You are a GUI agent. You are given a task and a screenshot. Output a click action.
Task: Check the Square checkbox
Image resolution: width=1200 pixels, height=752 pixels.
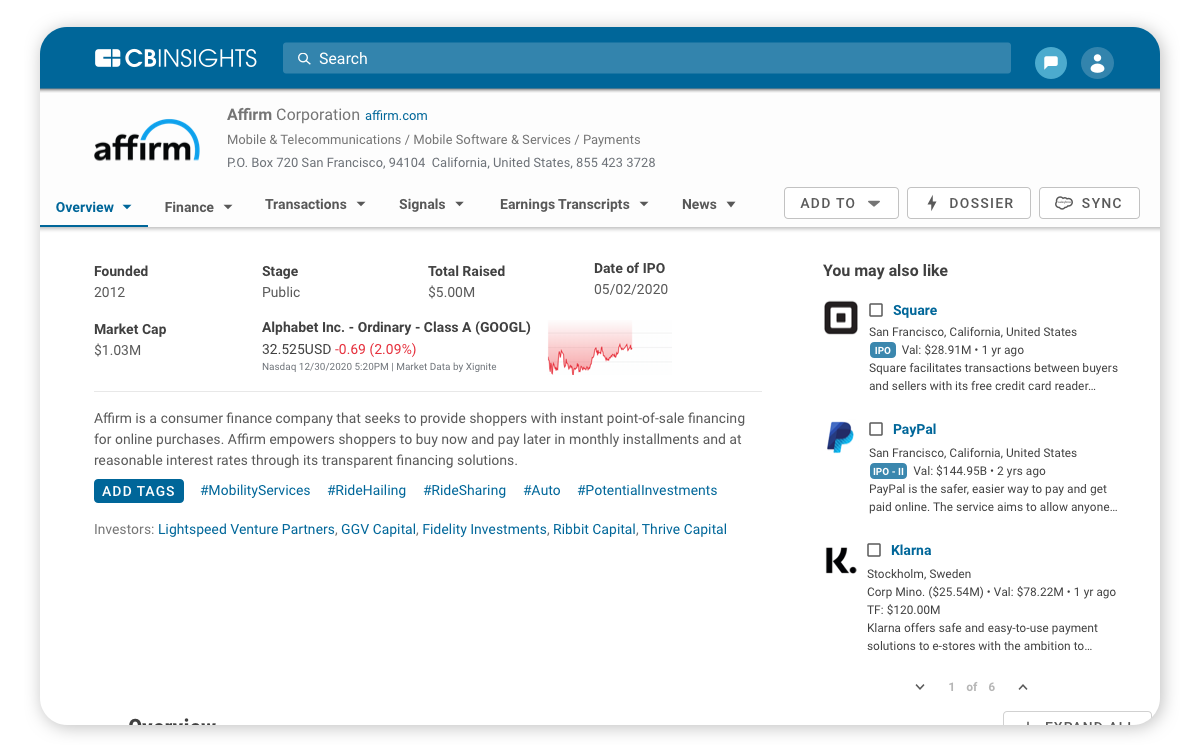click(876, 310)
